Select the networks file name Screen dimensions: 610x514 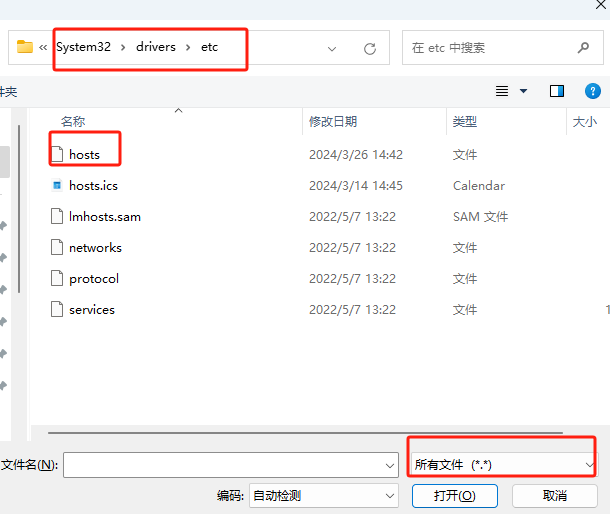[95, 248]
